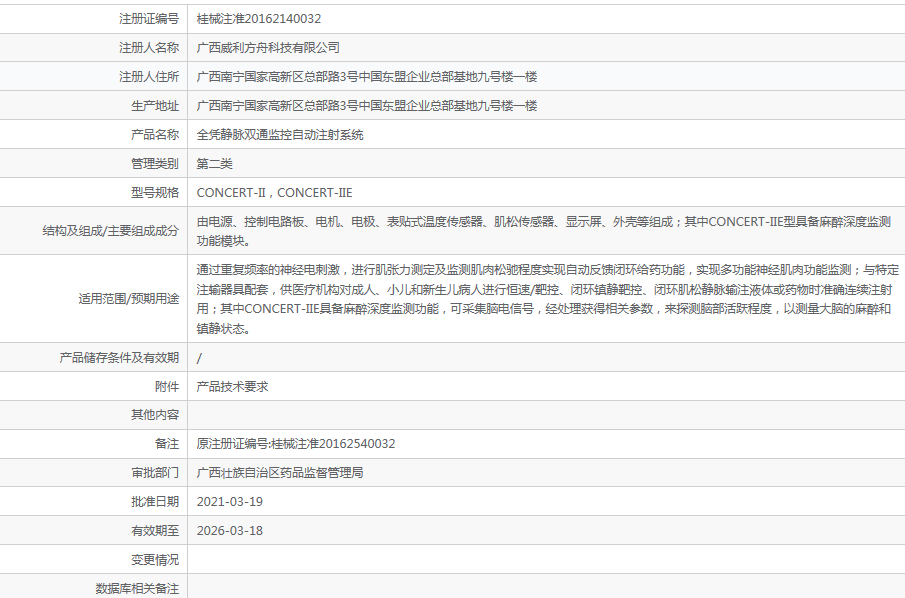
Task: Click the 其他内容 row label
Action: click(x=155, y=415)
